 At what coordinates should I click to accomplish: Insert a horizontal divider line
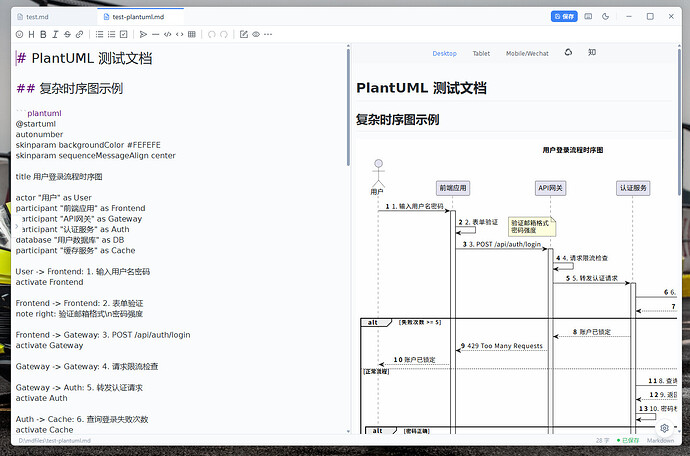pyautogui.click(x=155, y=34)
